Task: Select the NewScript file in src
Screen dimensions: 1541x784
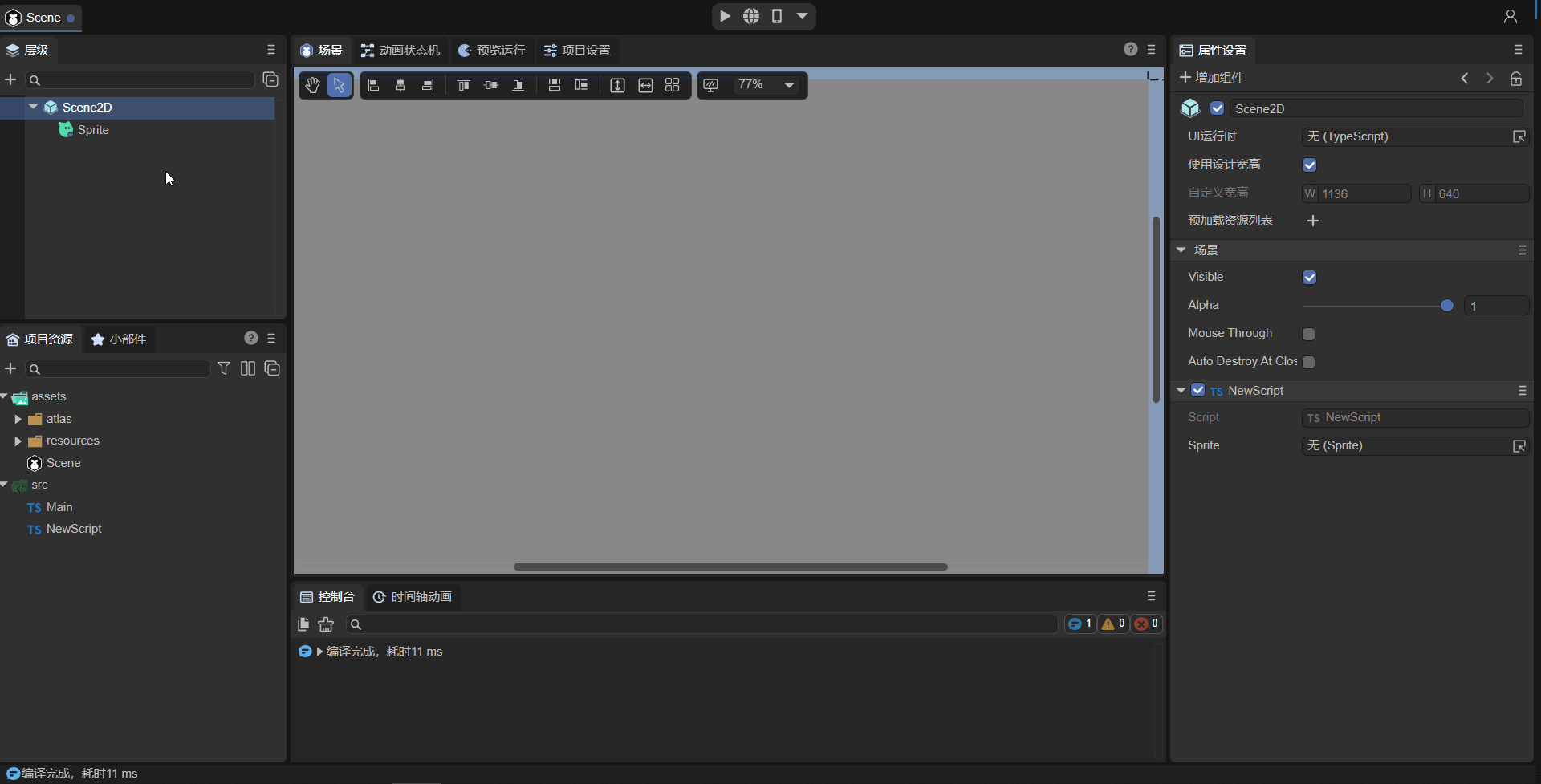Action: pyautogui.click(x=74, y=529)
